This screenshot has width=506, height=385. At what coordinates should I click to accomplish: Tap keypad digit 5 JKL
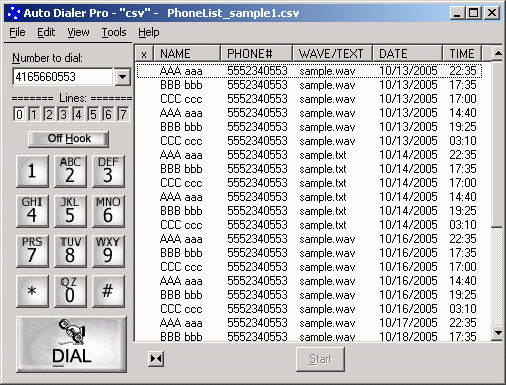(70, 211)
